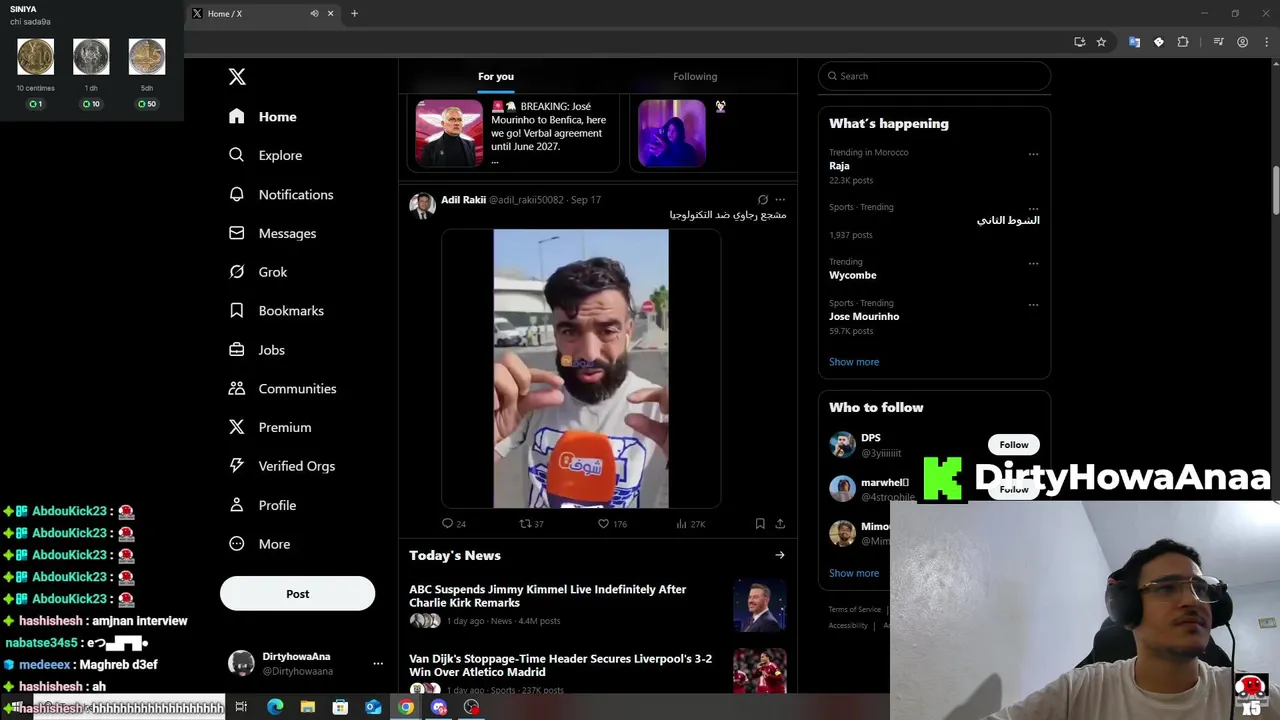The image size is (1280, 720).
Task: Open Adil Rakii's profile avatar
Action: click(x=422, y=206)
